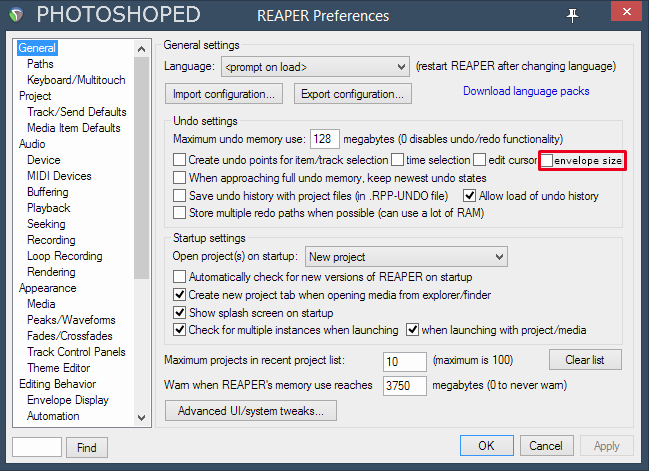Close the REAPER Preferences dialog
649x471 pixels.
[626, 11]
